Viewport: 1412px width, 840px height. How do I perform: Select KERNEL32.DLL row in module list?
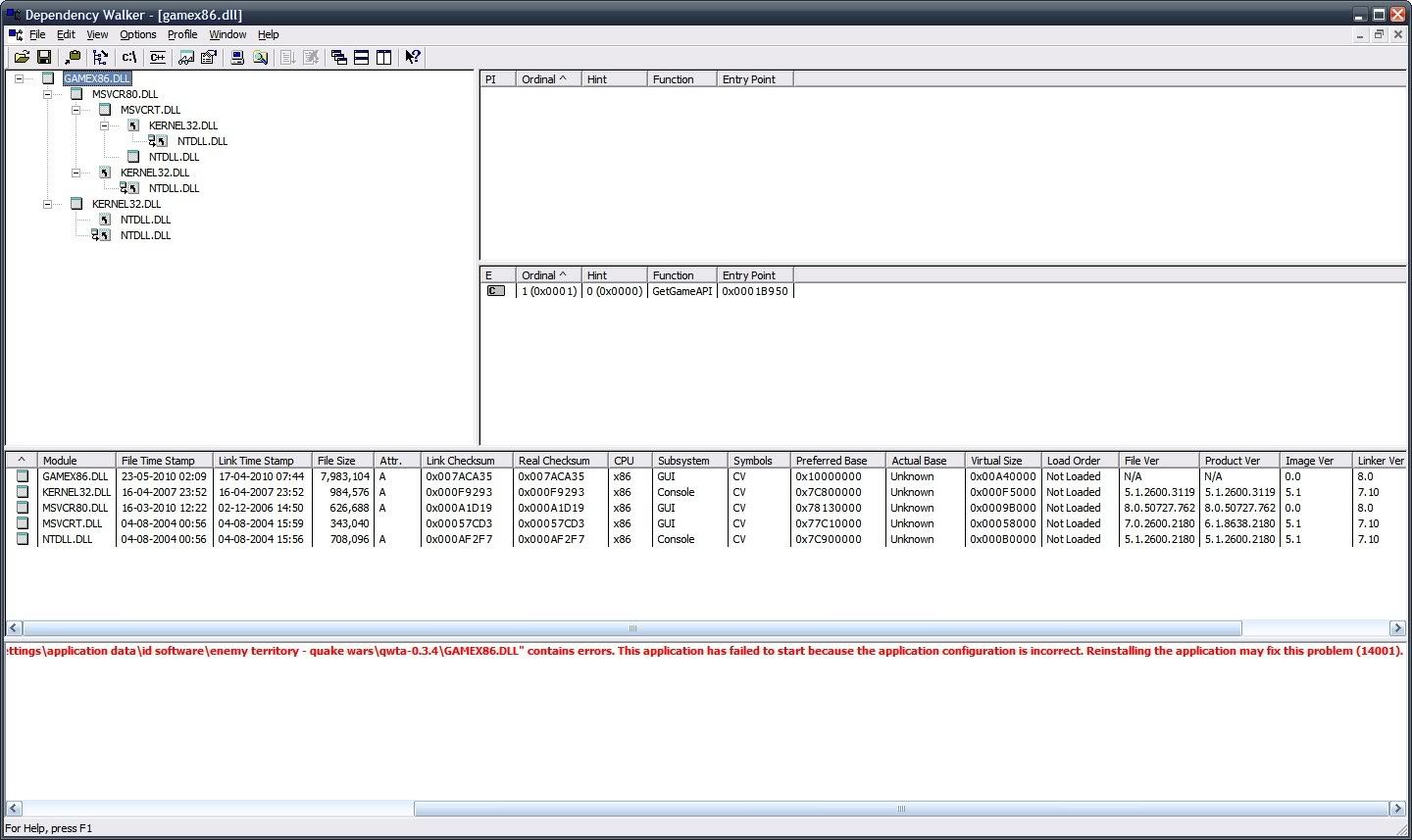pyautogui.click(x=705, y=492)
